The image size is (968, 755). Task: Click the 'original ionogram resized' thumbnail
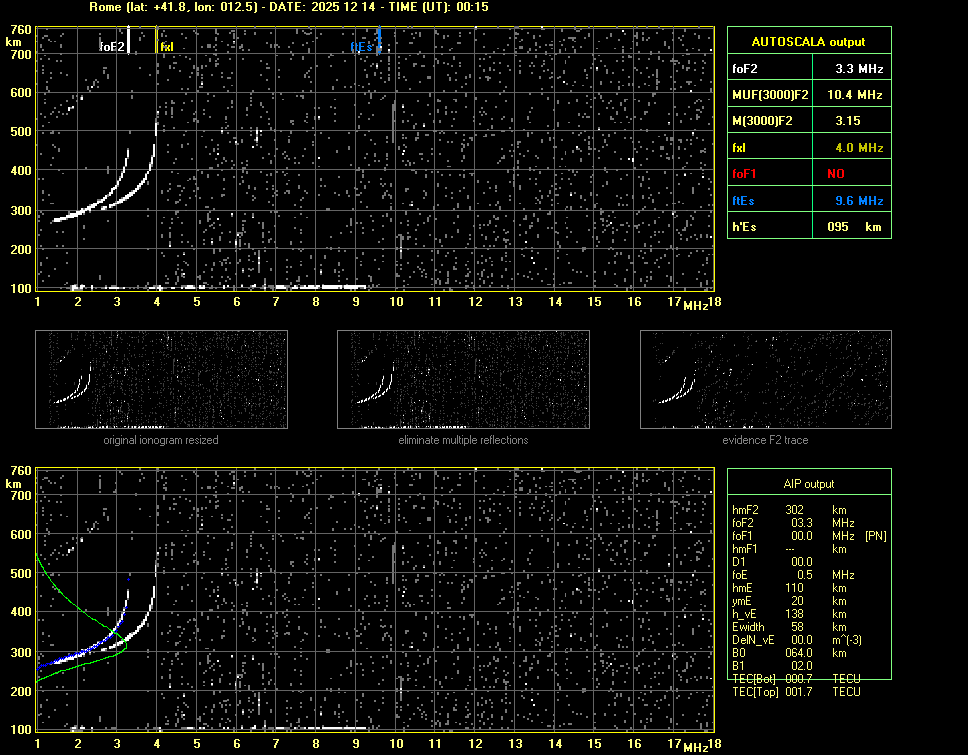coord(161,379)
